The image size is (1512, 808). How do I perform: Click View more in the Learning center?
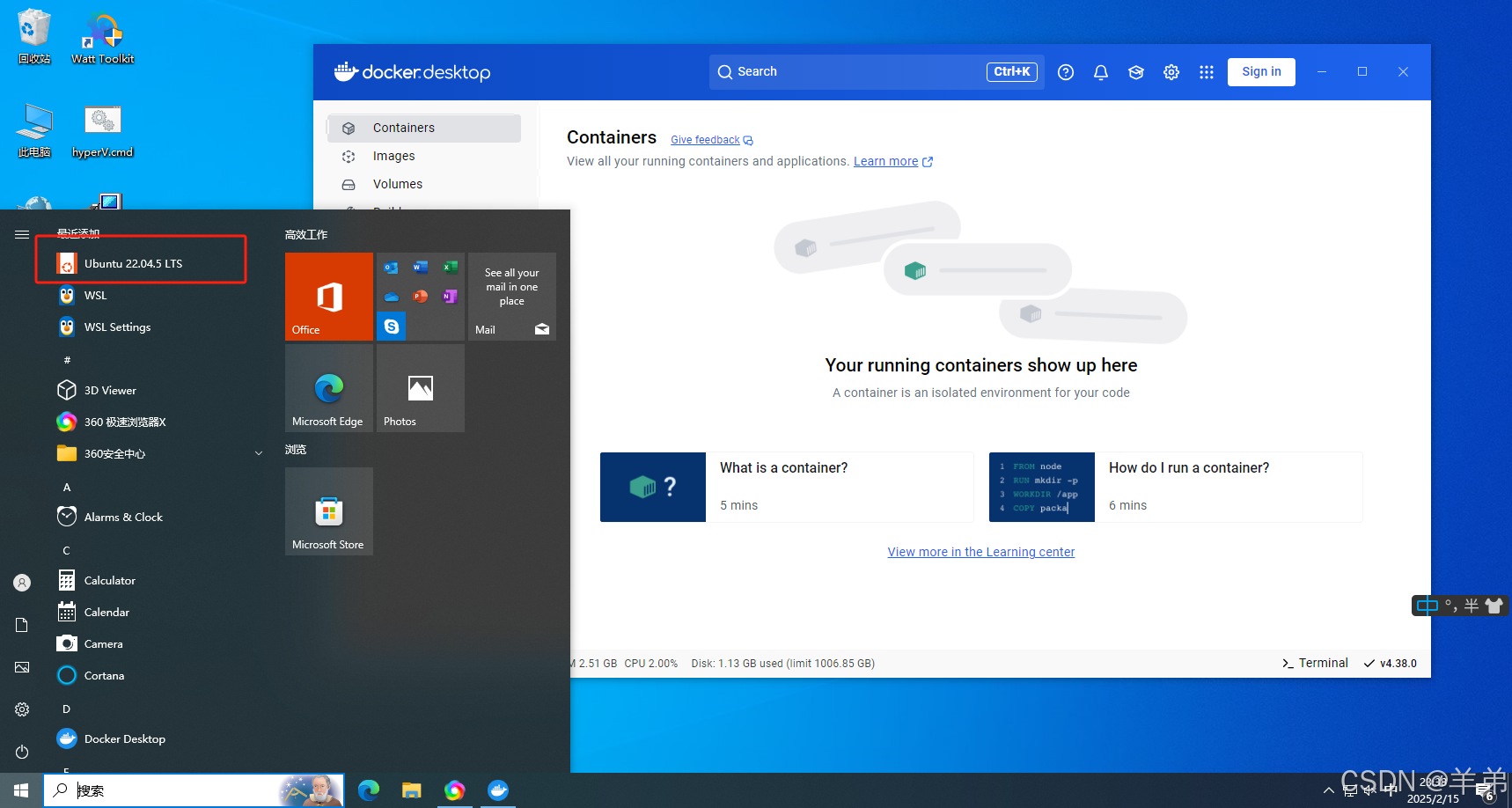[981, 552]
